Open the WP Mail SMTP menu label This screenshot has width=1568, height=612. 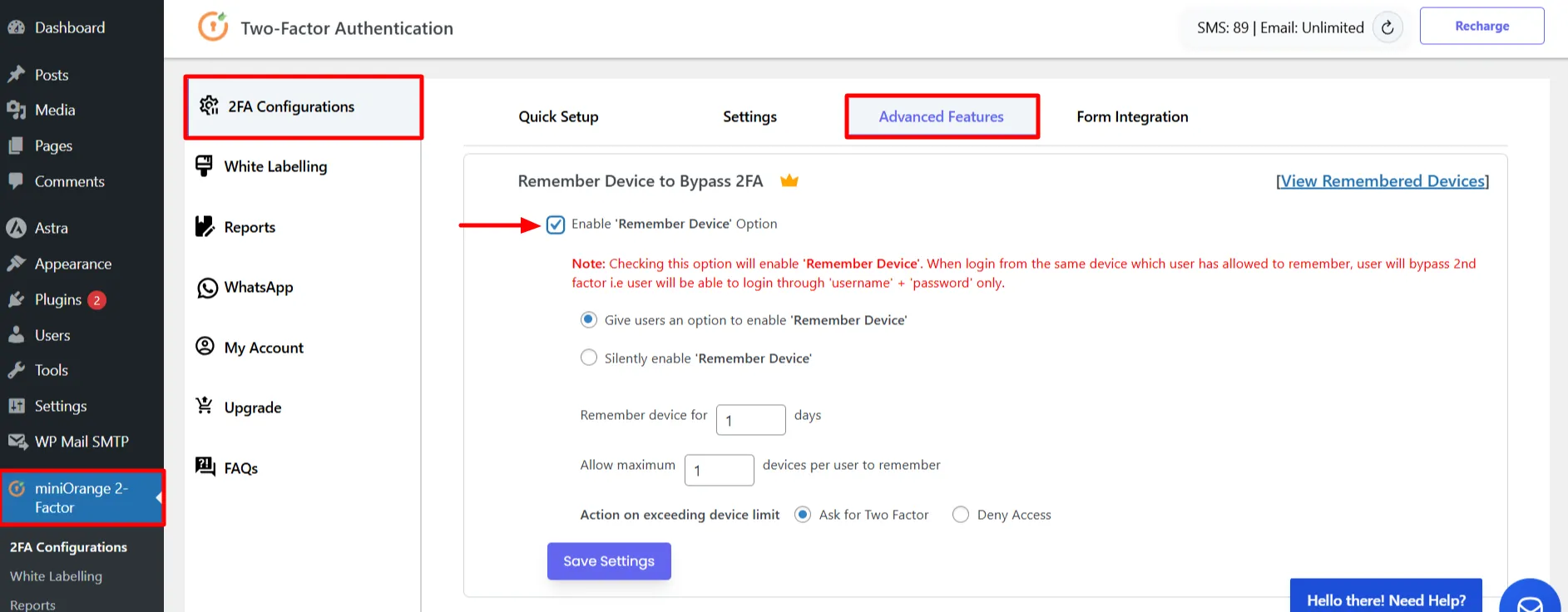(x=82, y=442)
